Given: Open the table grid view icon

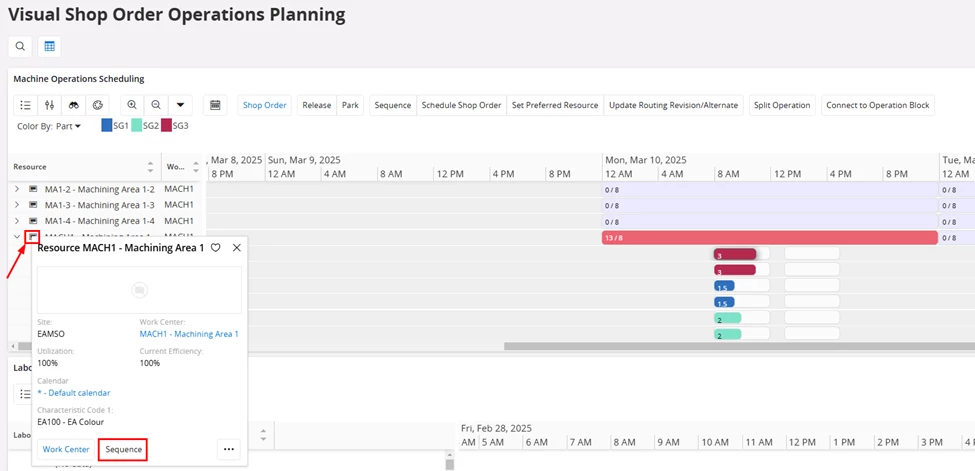Looking at the screenshot, I should coord(49,46).
